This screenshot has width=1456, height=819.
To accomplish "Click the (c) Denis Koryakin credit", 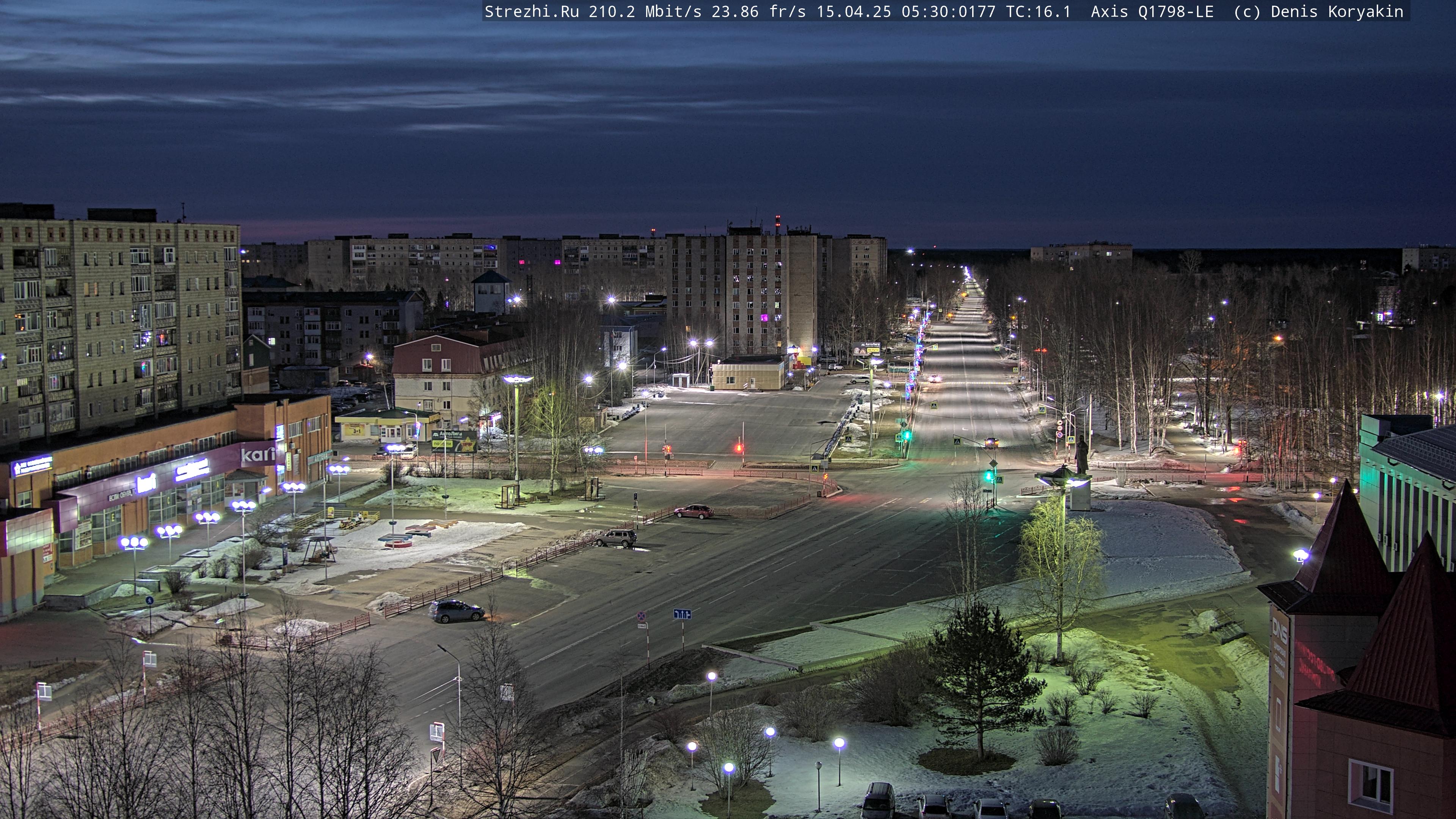I will (x=1318, y=12).
